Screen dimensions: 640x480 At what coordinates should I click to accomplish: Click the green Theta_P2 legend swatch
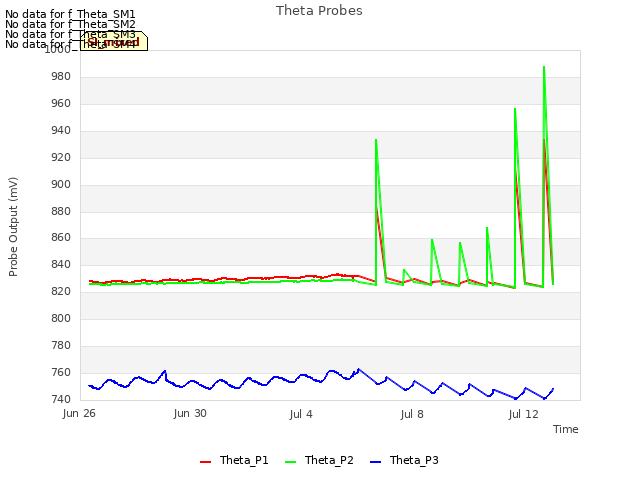click(x=290, y=461)
